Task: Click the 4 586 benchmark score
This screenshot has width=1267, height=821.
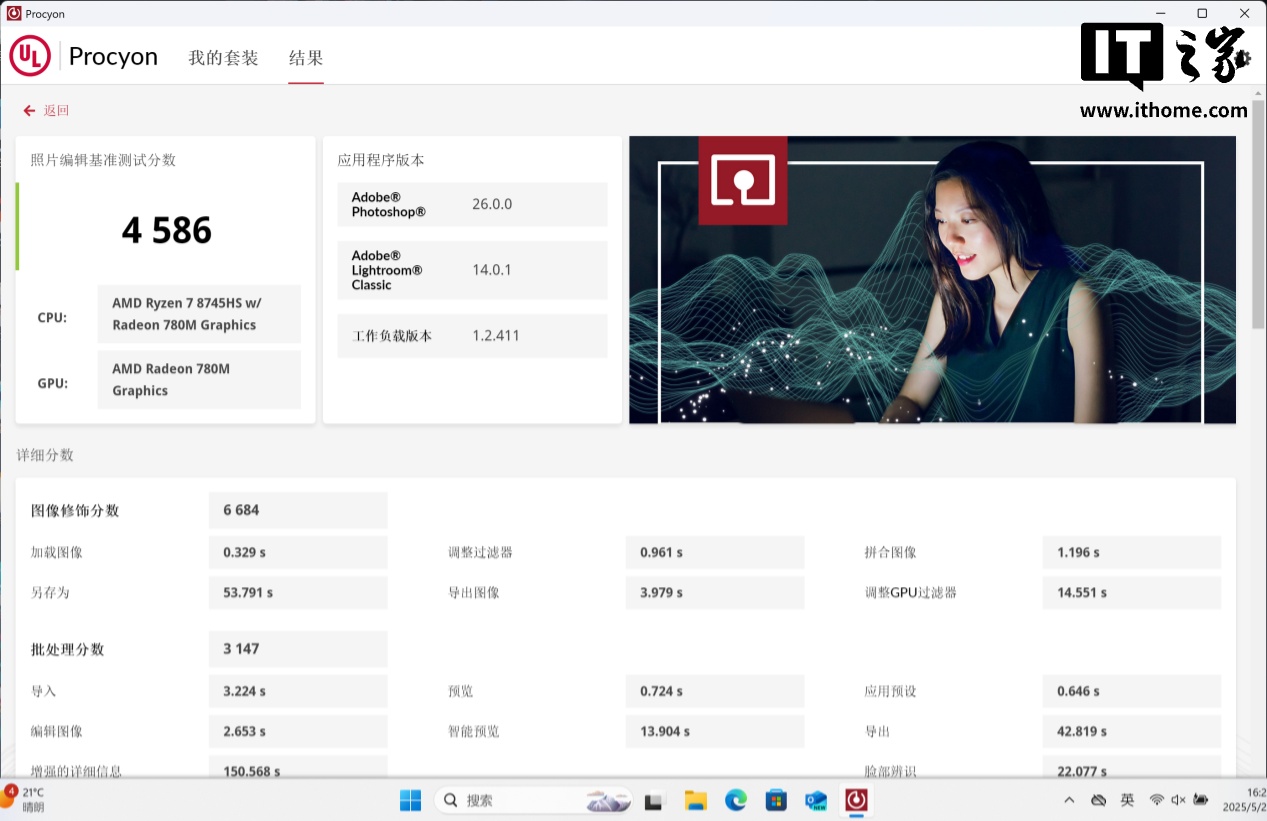Action: click(167, 231)
